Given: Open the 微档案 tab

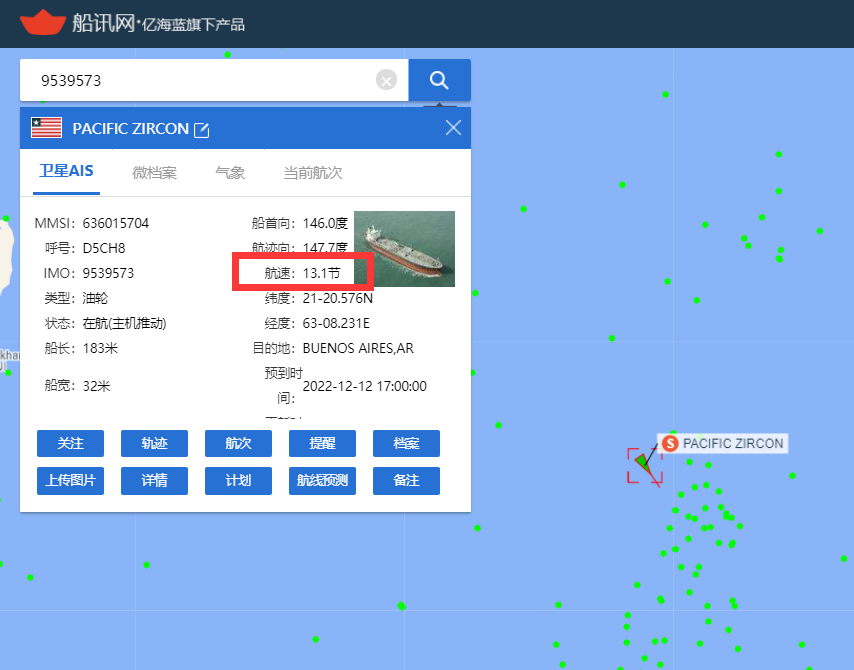Looking at the screenshot, I should pos(154,173).
